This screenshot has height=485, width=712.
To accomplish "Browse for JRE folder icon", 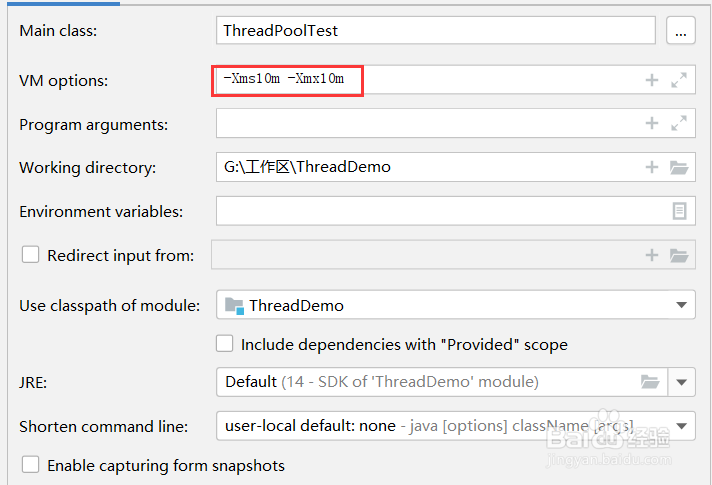I will (x=650, y=381).
